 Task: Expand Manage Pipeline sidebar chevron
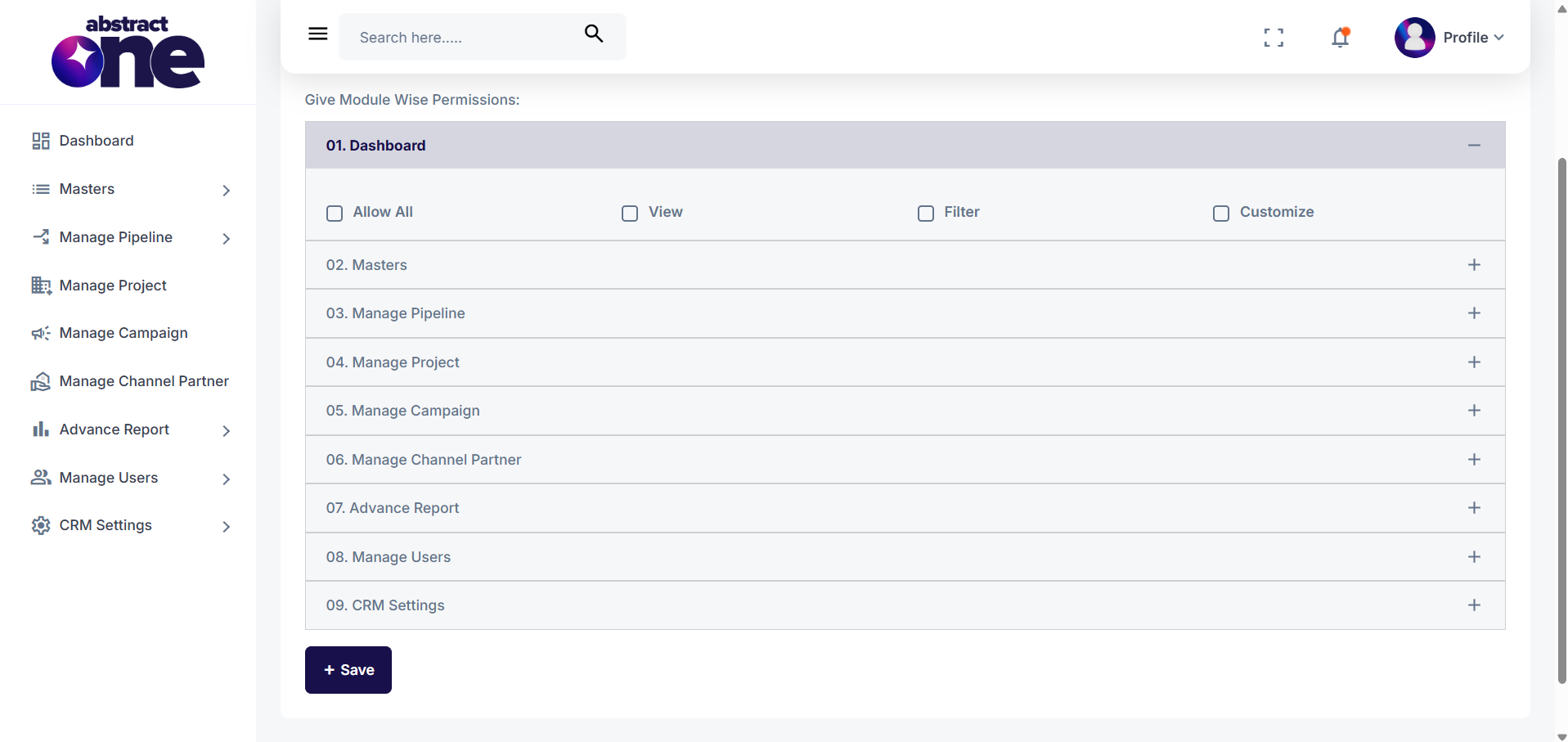point(227,239)
